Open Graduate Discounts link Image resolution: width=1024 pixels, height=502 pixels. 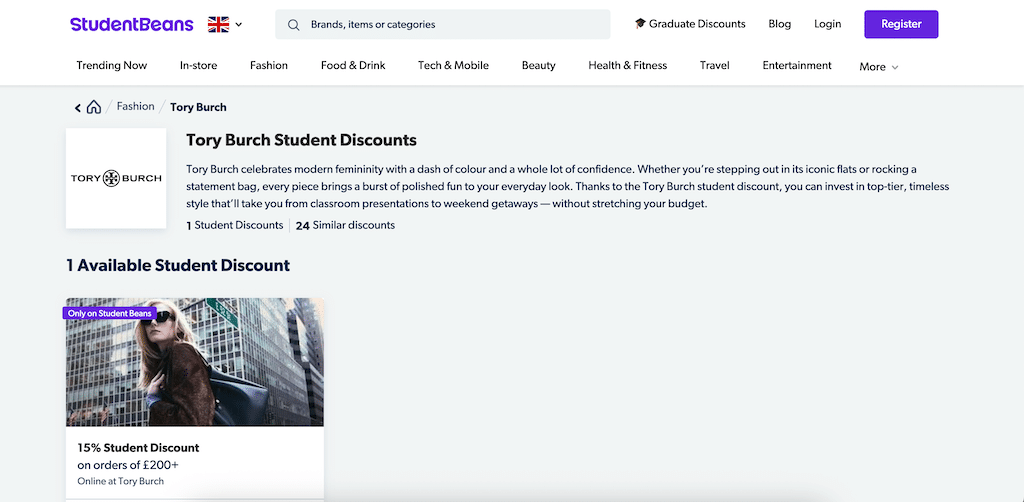[x=690, y=24]
